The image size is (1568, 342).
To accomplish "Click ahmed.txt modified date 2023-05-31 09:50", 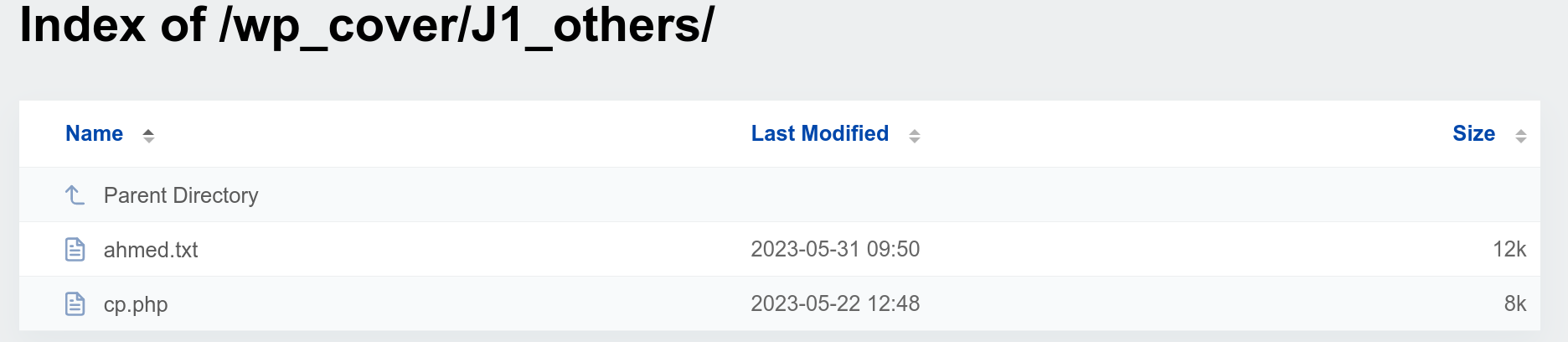I will 835,249.
